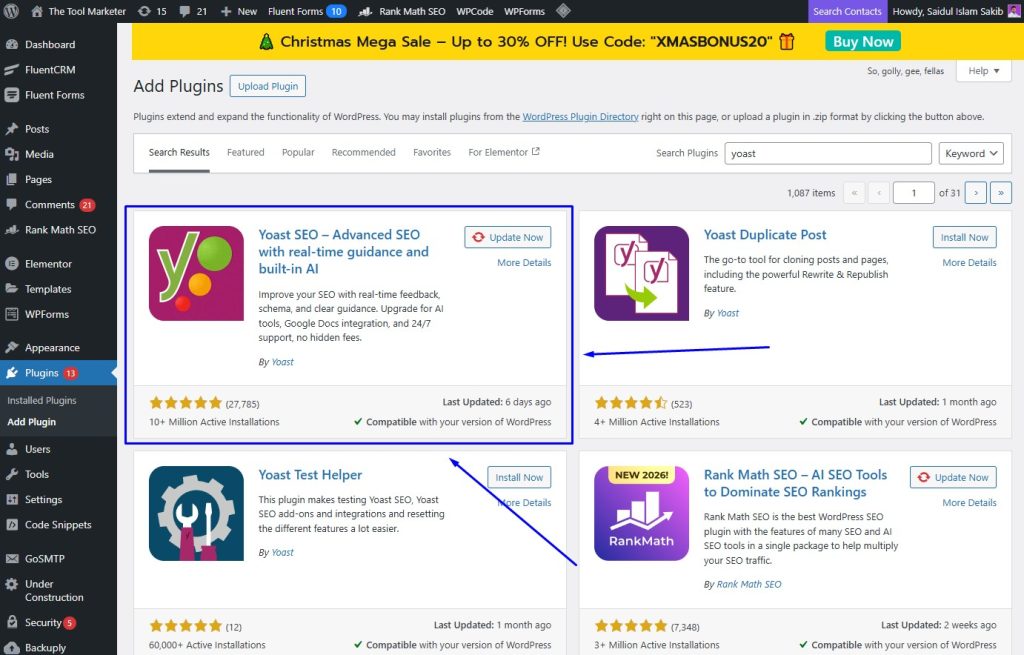This screenshot has height=655, width=1024.
Task: Expand the Help dropdown tab
Action: point(983,71)
